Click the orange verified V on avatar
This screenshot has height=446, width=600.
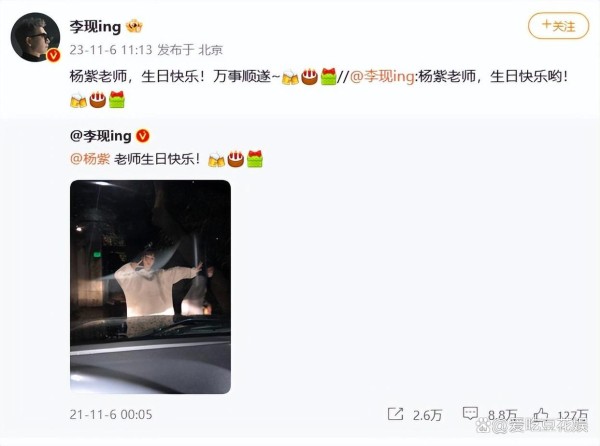[53, 55]
